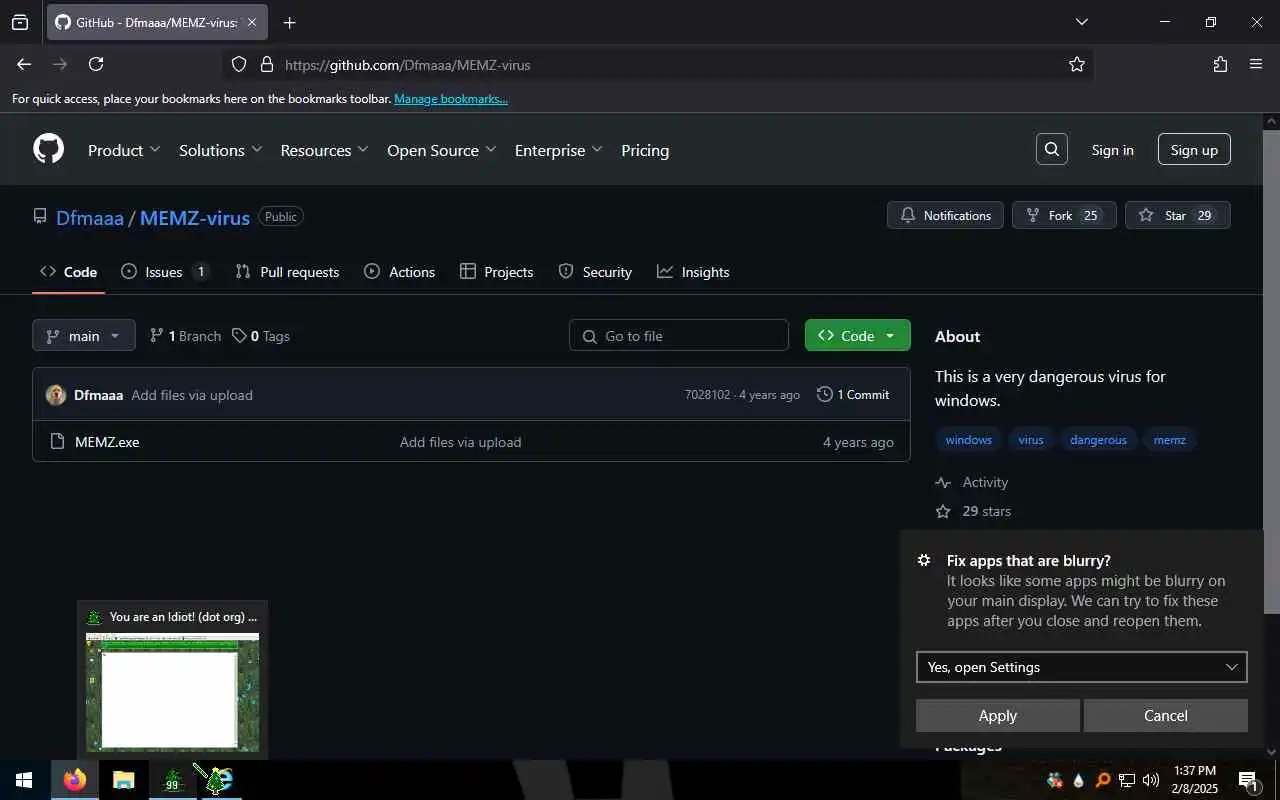Open the 'Yes, open Settings' combo box
Viewport: 1280px width, 800px height.
[x=1081, y=667]
